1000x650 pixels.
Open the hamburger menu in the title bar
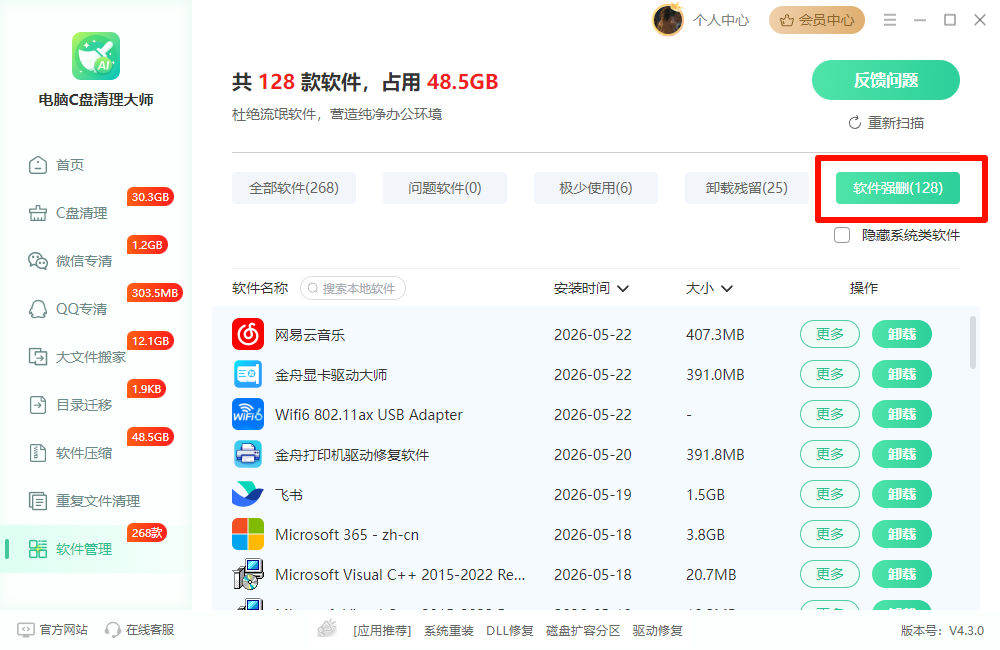coord(890,20)
